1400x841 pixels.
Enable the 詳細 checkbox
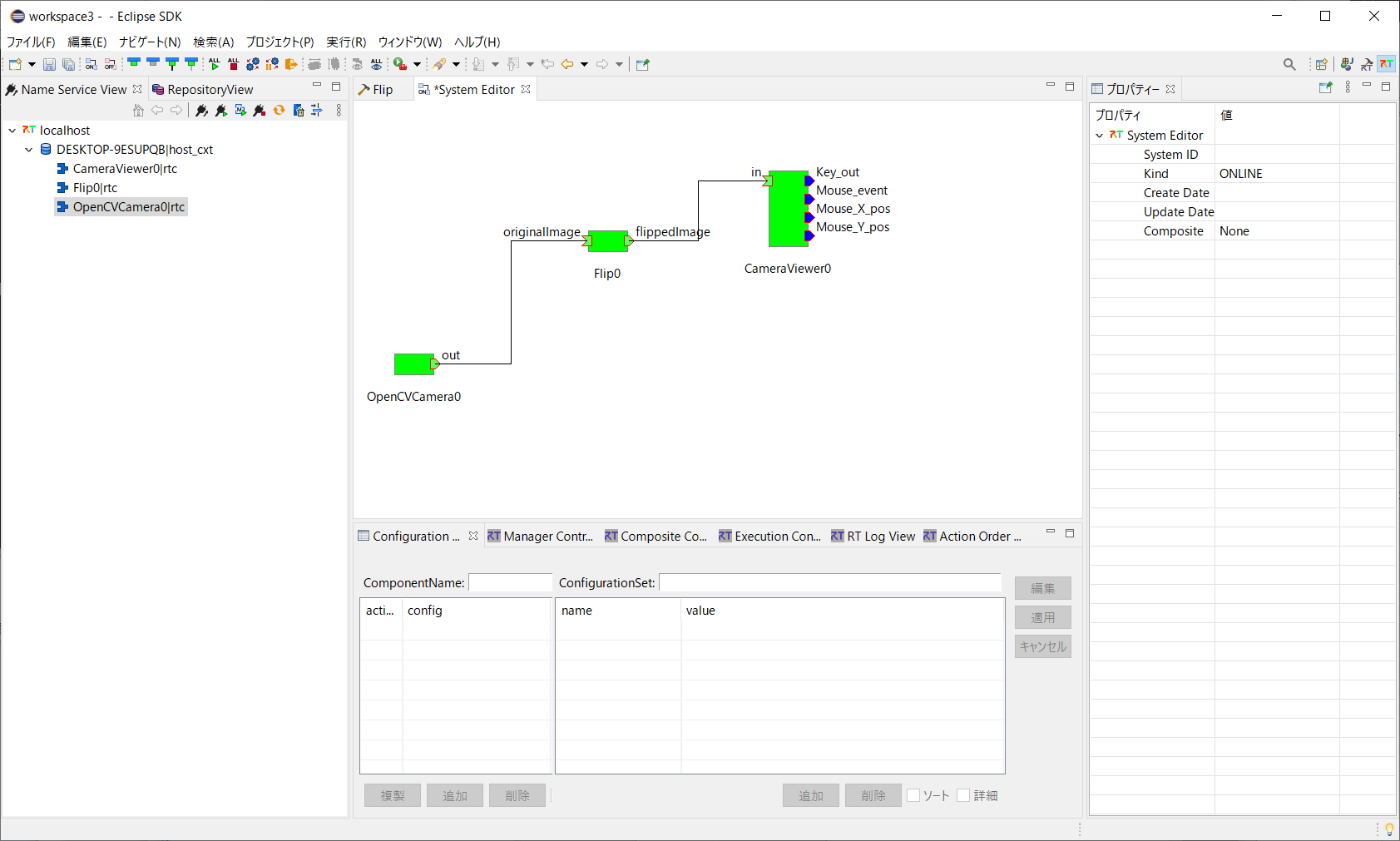tap(963, 795)
